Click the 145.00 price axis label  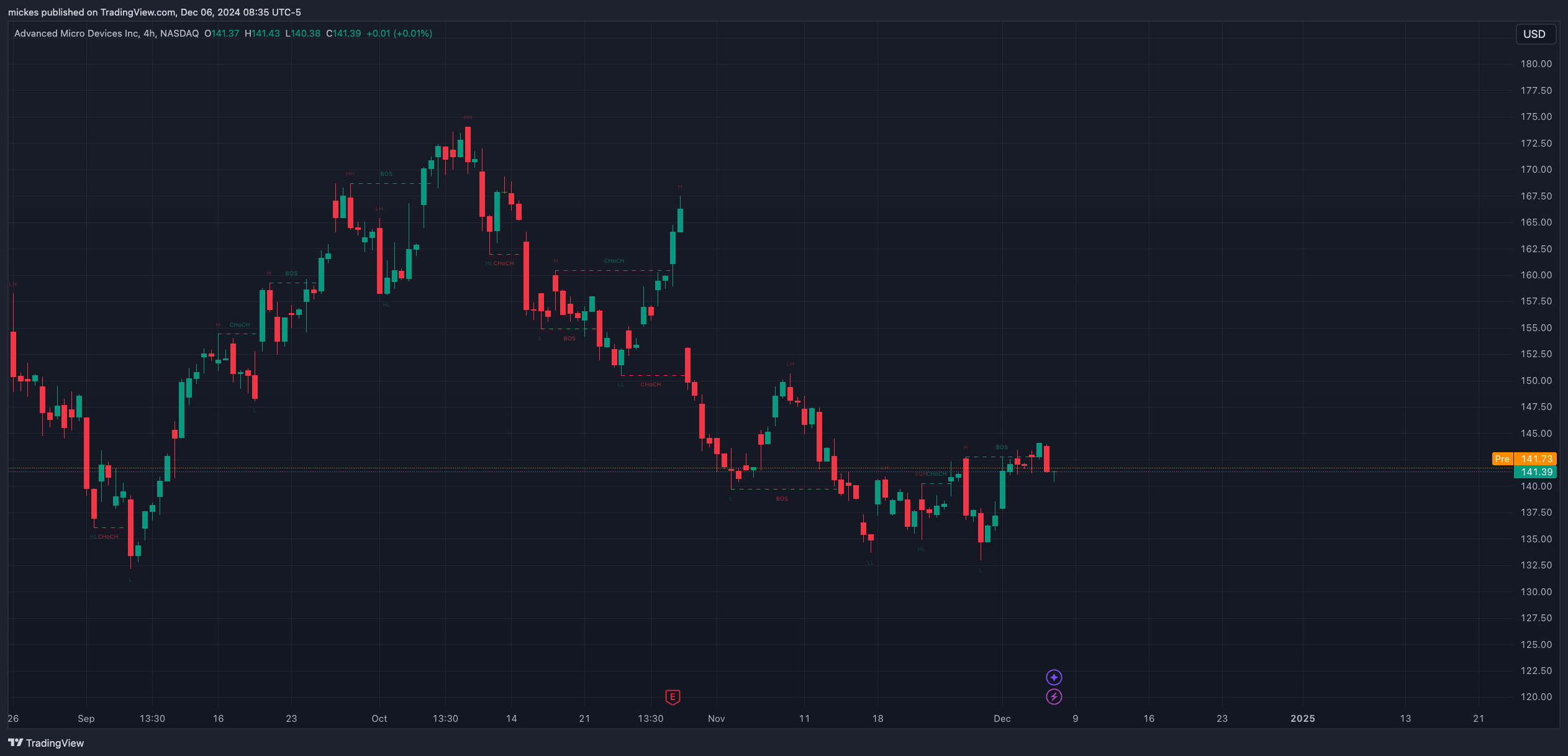(1536, 434)
